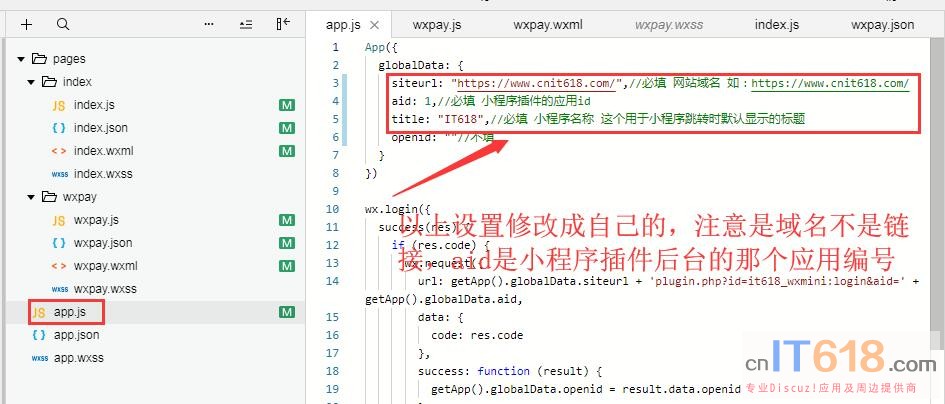
Task: Collapse the wxpay folder arrow
Action: coord(31,197)
